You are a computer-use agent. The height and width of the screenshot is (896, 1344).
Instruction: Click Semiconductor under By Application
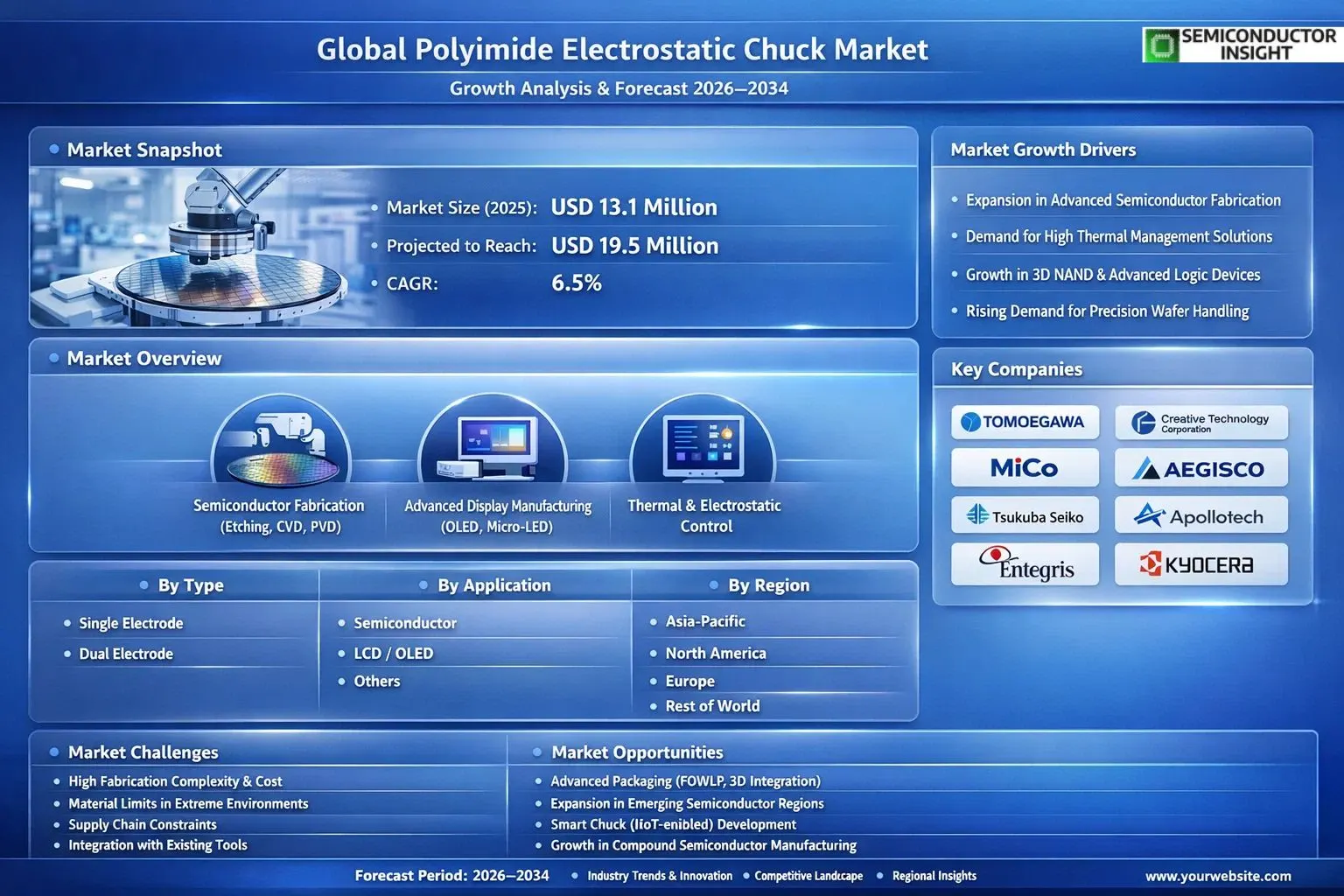click(405, 623)
